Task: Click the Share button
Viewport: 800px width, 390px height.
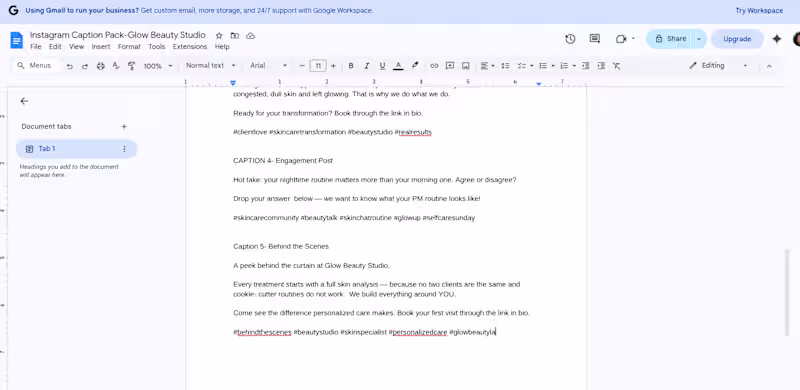Action: (x=670, y=39)
